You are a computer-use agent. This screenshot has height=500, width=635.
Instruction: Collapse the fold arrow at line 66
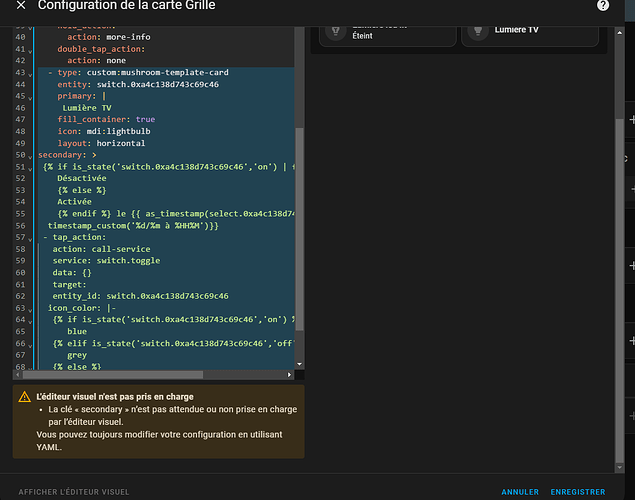30,345
